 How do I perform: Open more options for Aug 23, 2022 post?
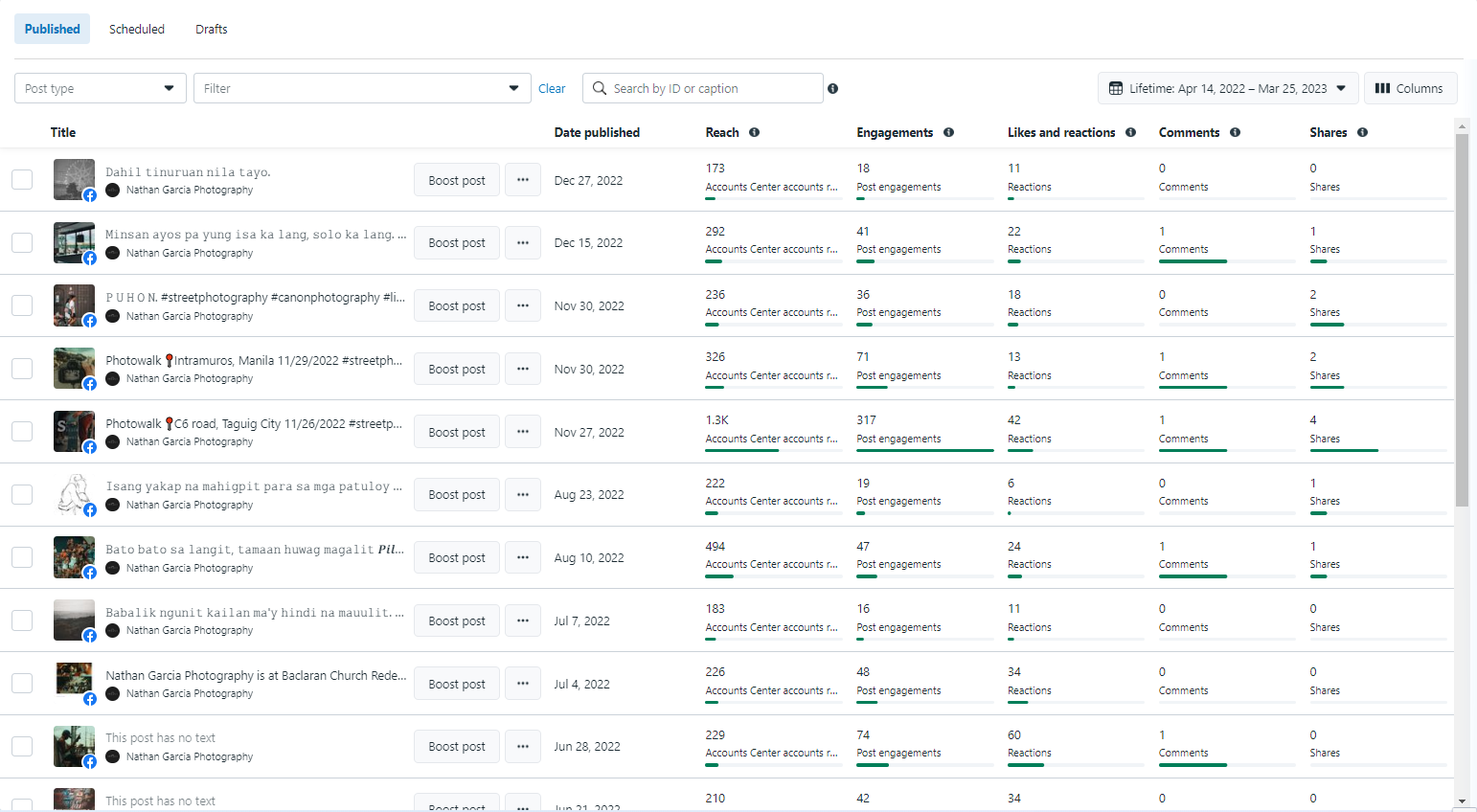point(523,494)
